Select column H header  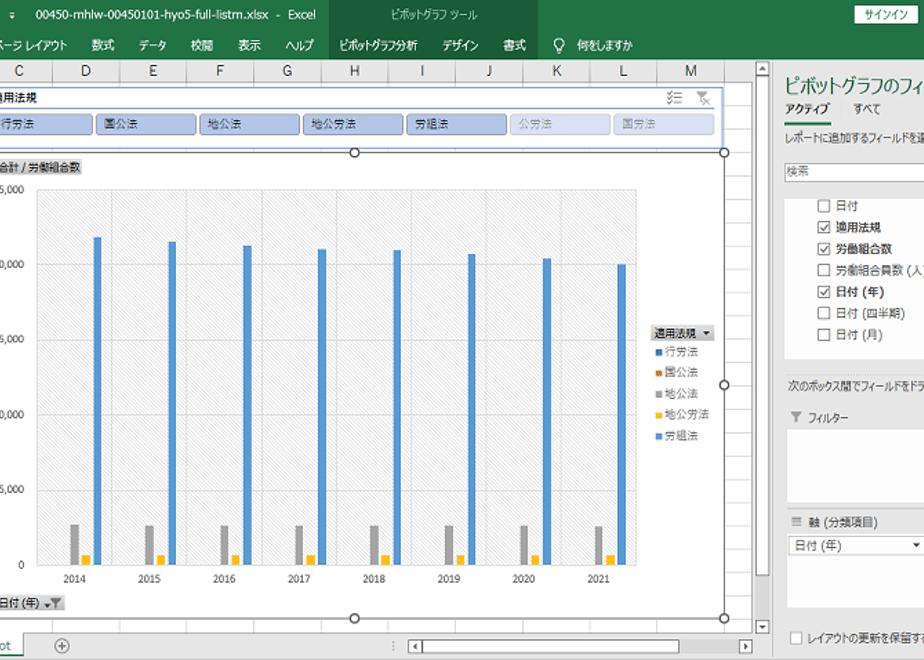point(355,71)
